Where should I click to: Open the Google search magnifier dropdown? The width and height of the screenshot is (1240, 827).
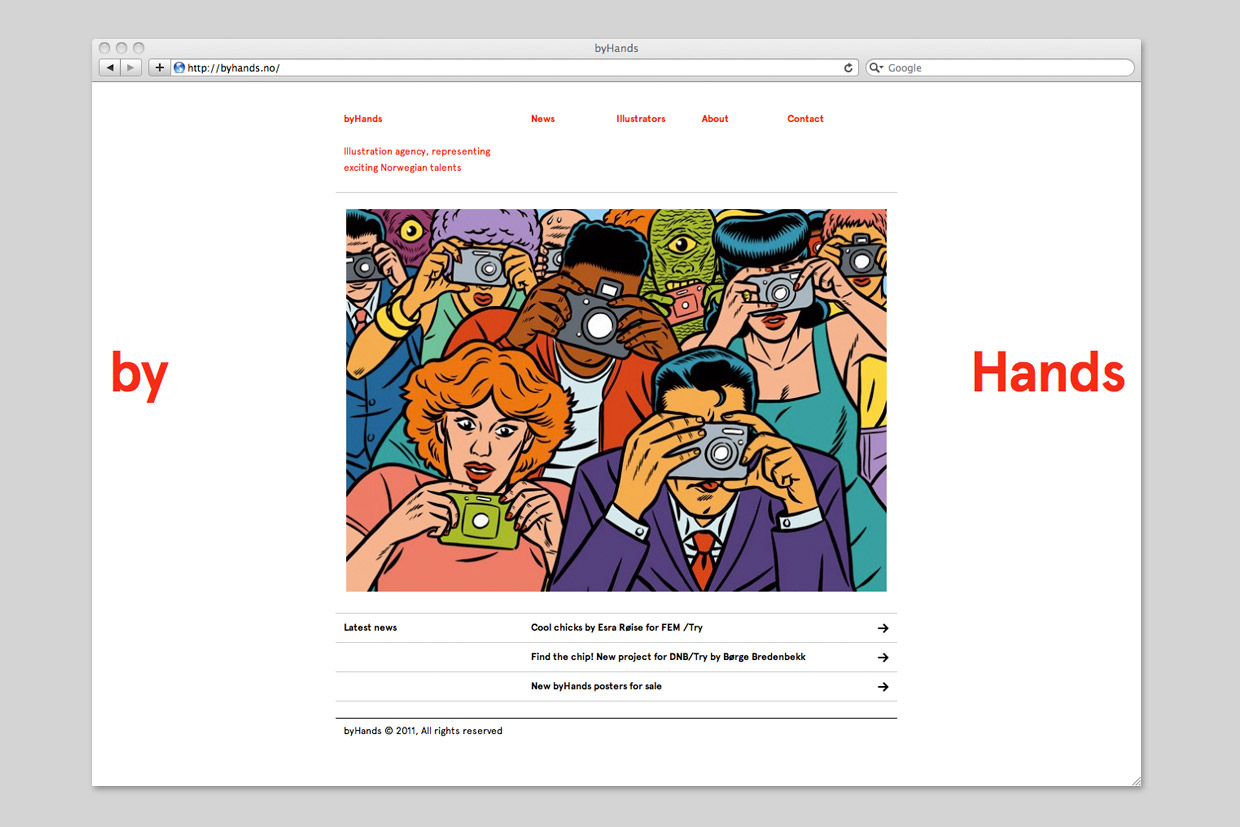(876, 68)
